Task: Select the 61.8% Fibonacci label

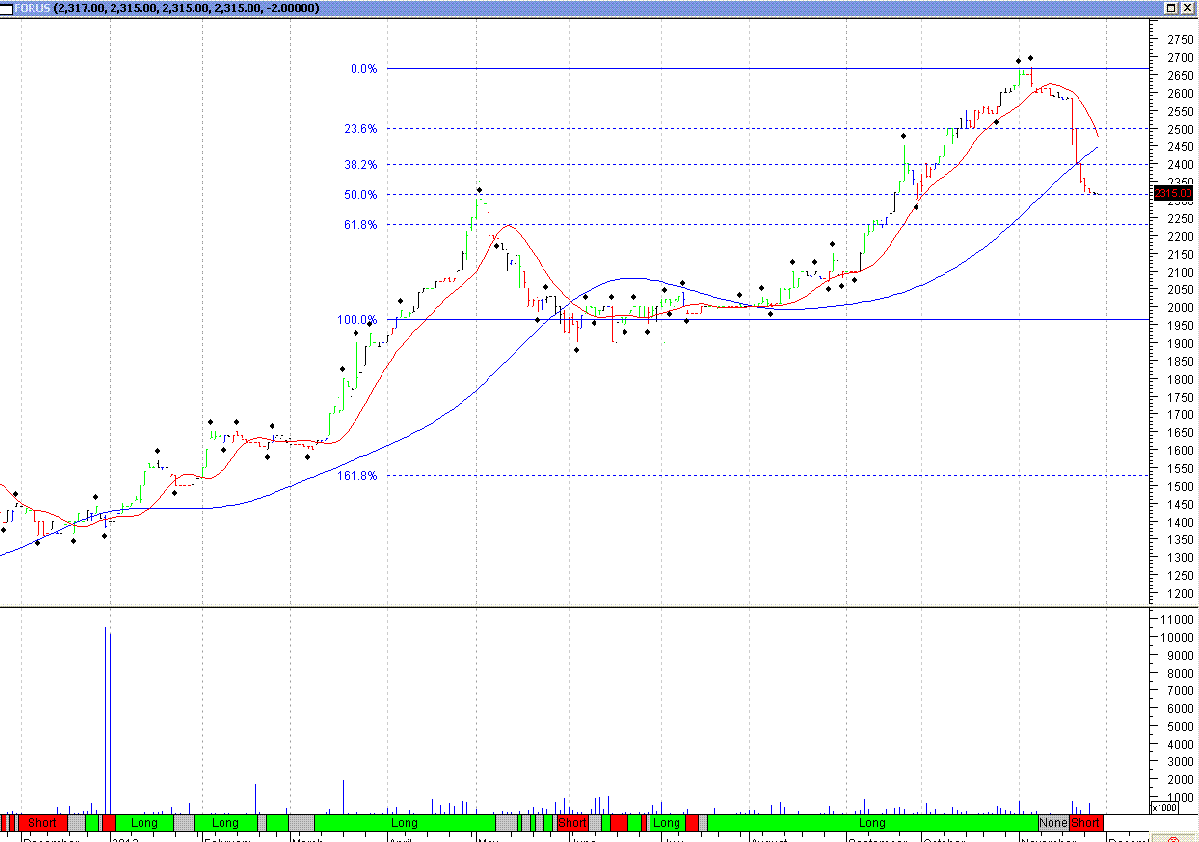Action: [x=360, y=225]
